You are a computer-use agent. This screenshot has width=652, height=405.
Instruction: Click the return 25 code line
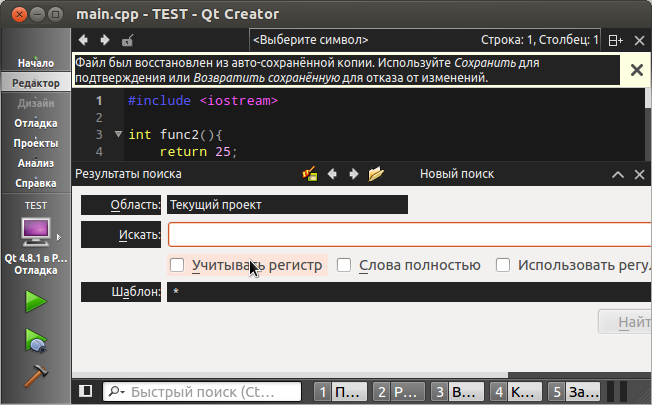click(x=198, y=151)
